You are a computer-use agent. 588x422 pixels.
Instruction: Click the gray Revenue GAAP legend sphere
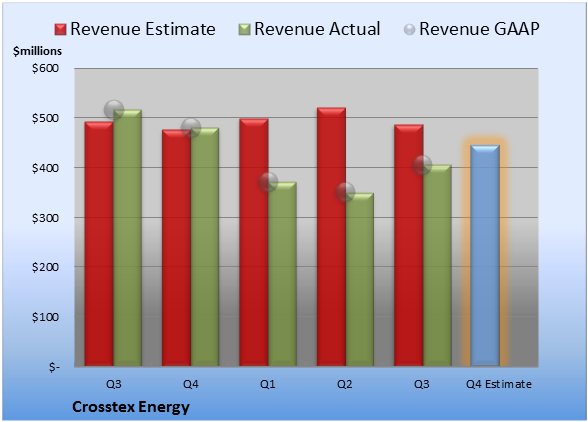pos(410,29)
